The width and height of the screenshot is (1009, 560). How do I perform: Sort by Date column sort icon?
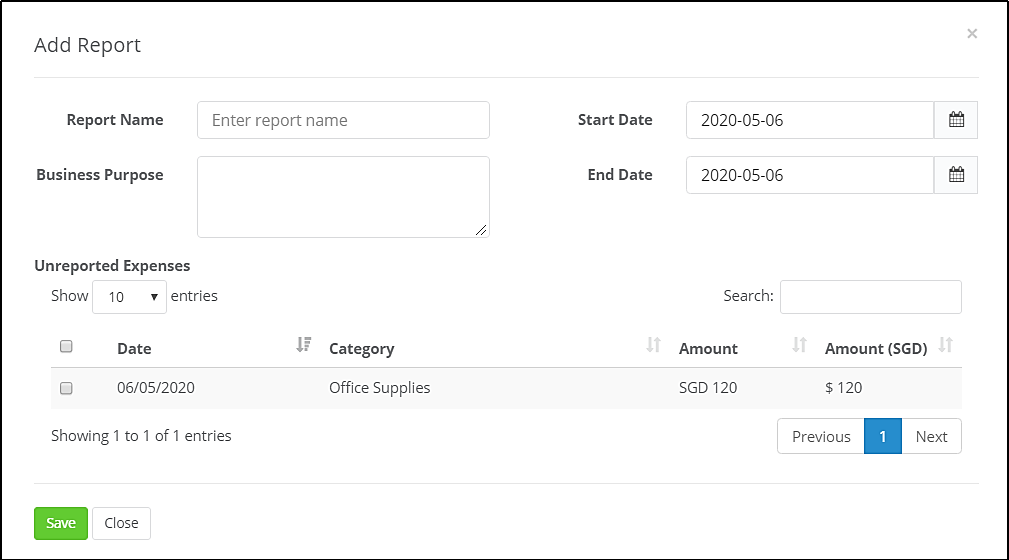coord(304,346)
